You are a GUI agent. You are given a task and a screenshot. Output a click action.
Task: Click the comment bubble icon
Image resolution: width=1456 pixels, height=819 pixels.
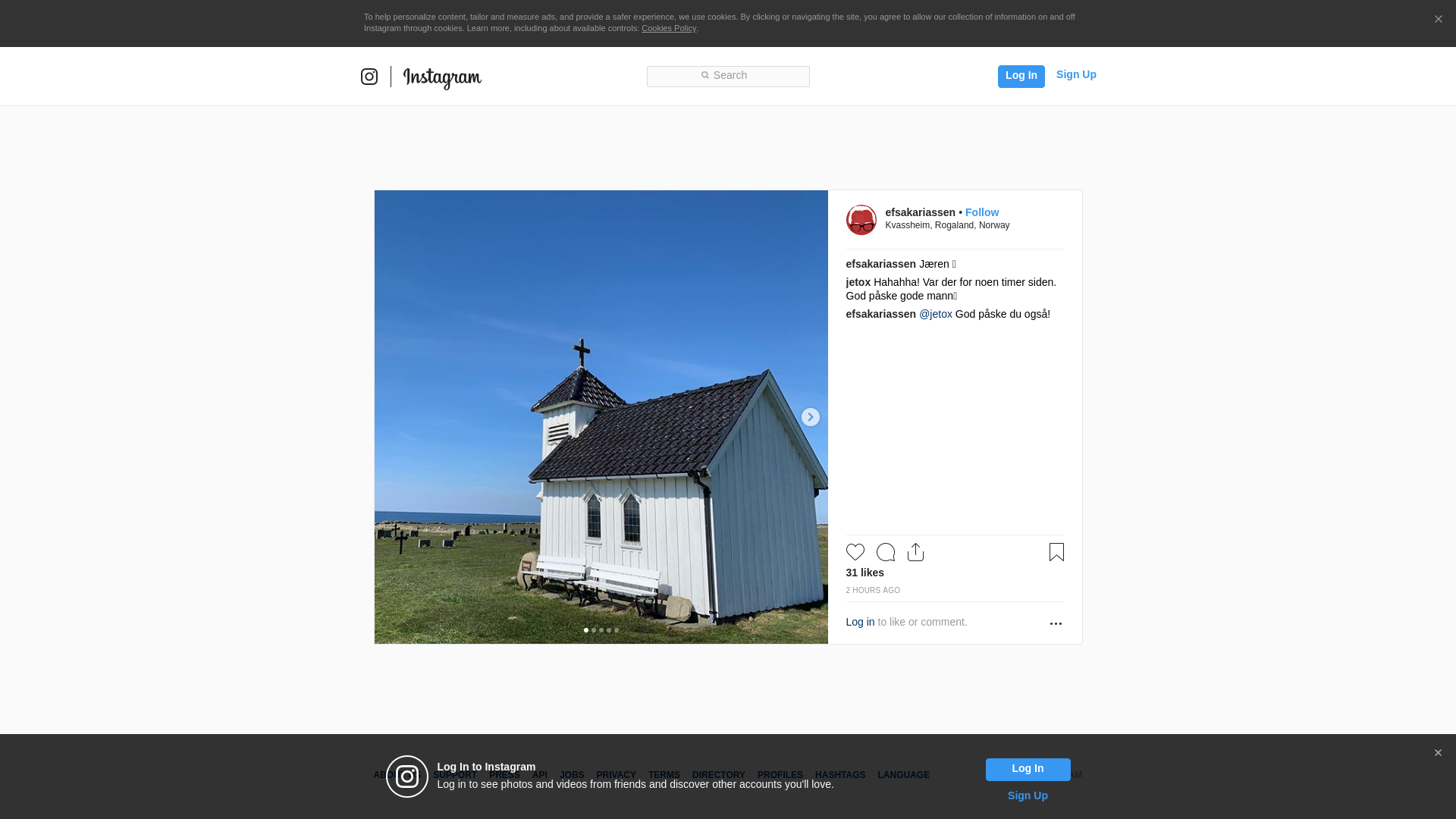click(x=885, y=552)
